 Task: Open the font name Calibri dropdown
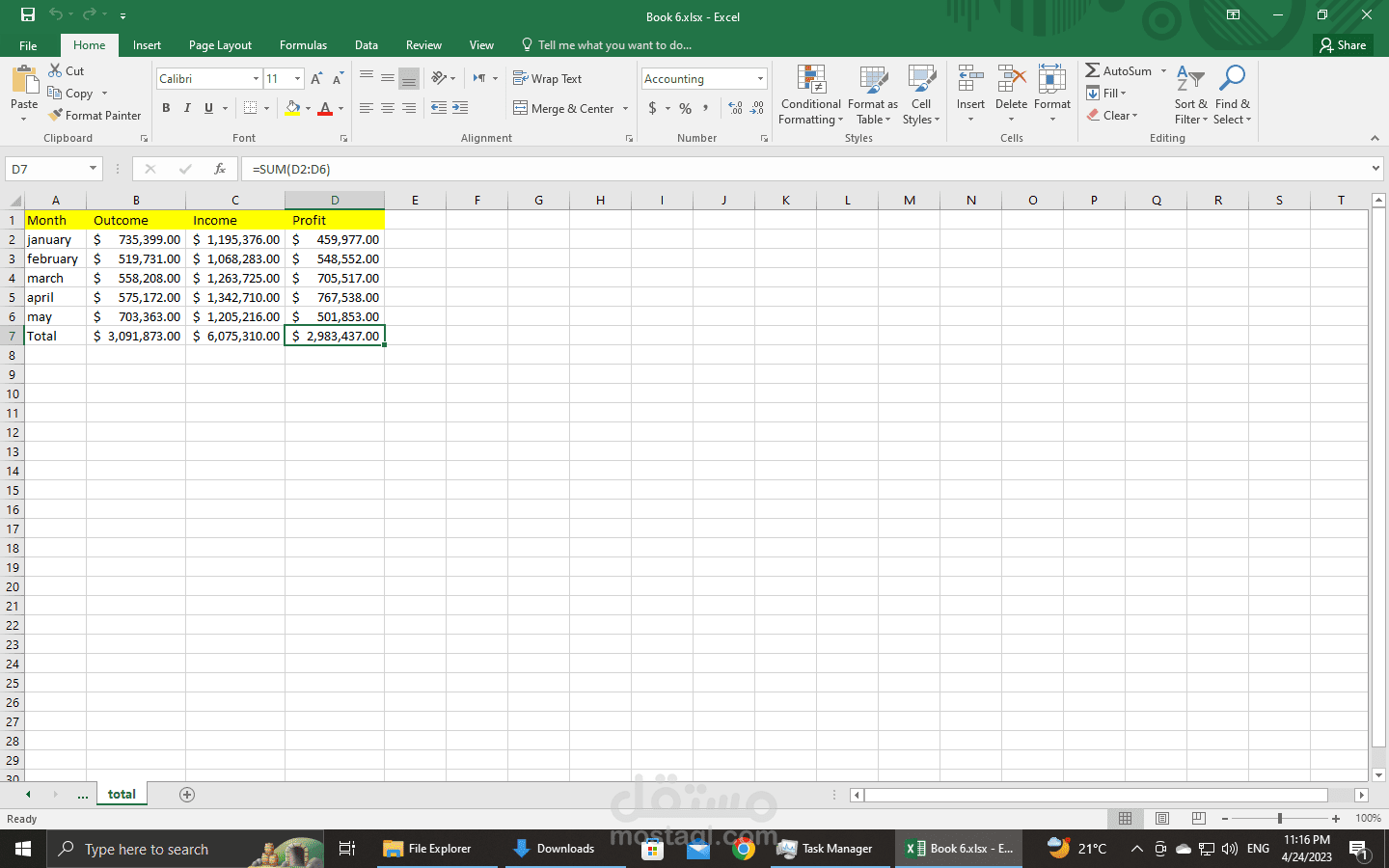(256, 78)
